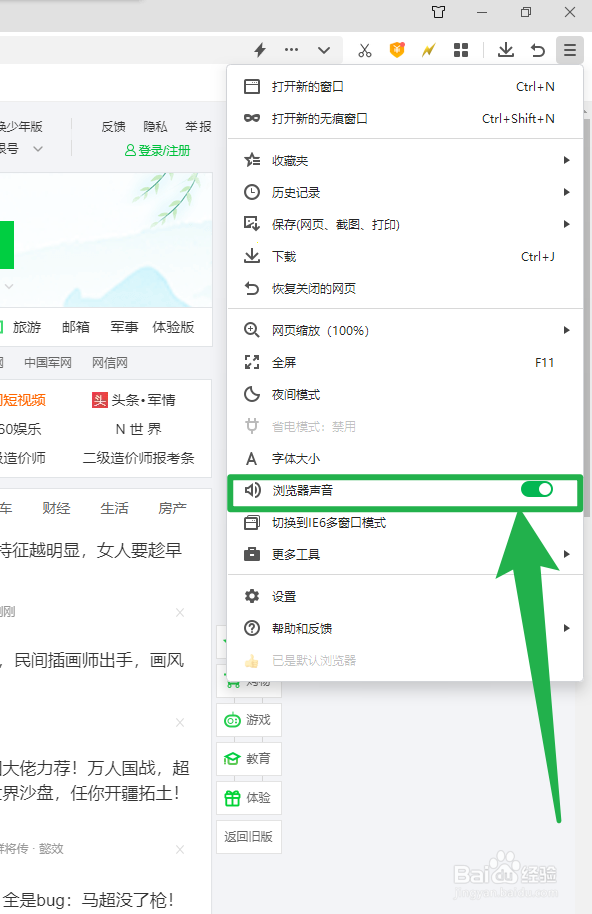The image size is (592, 914).
Task: Switch to the 生活 news tab
Action: (114, 508)
